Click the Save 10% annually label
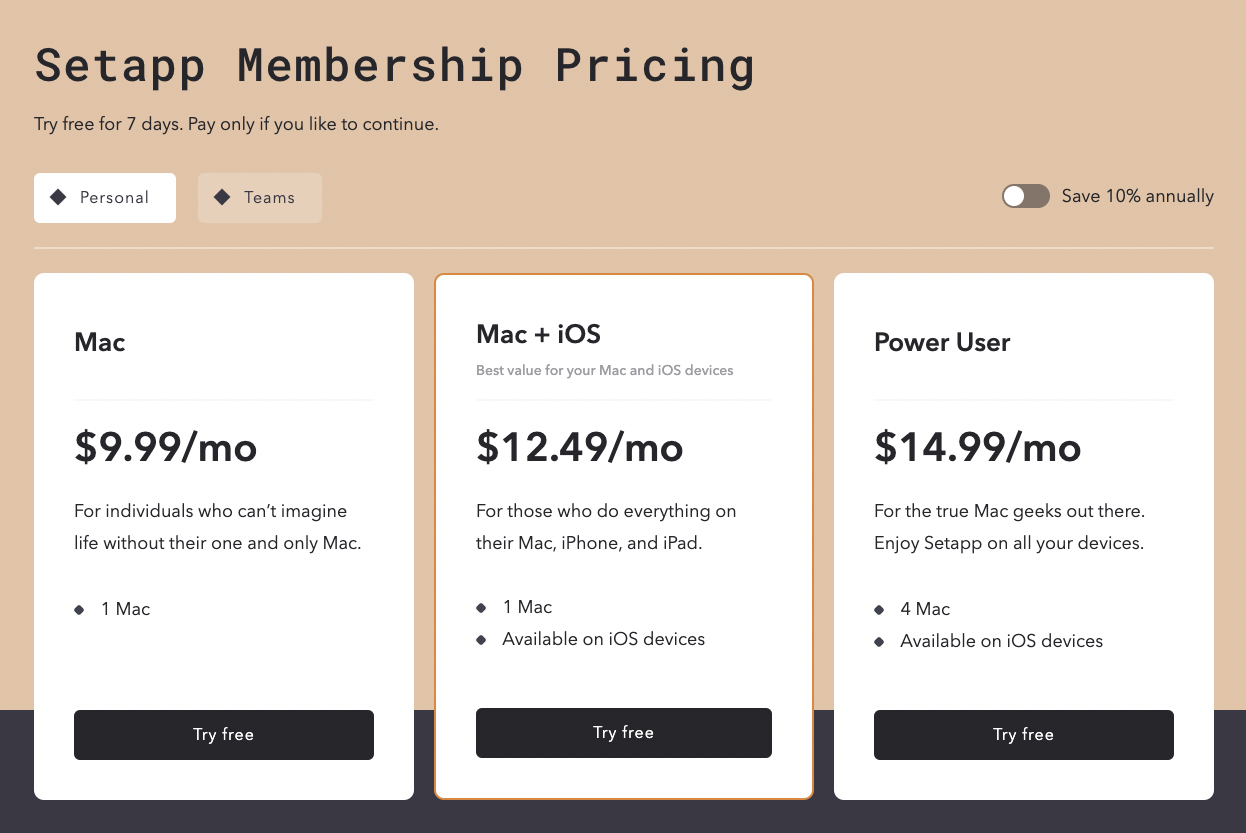 coord(1137,196)
